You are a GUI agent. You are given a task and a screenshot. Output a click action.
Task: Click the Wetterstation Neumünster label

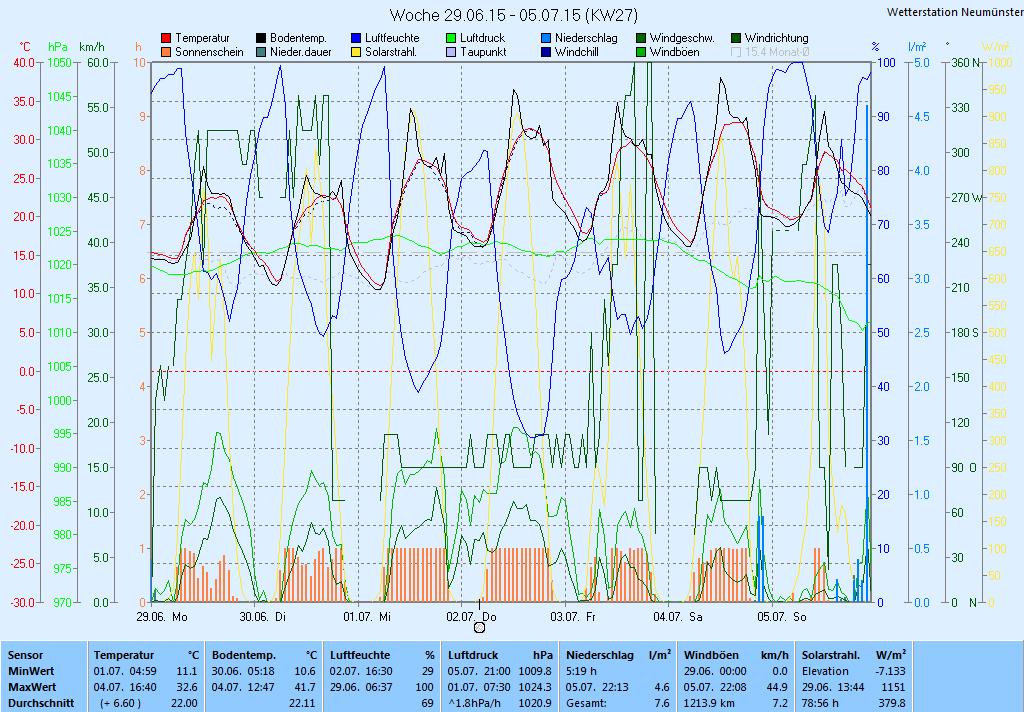coord(954,12)
